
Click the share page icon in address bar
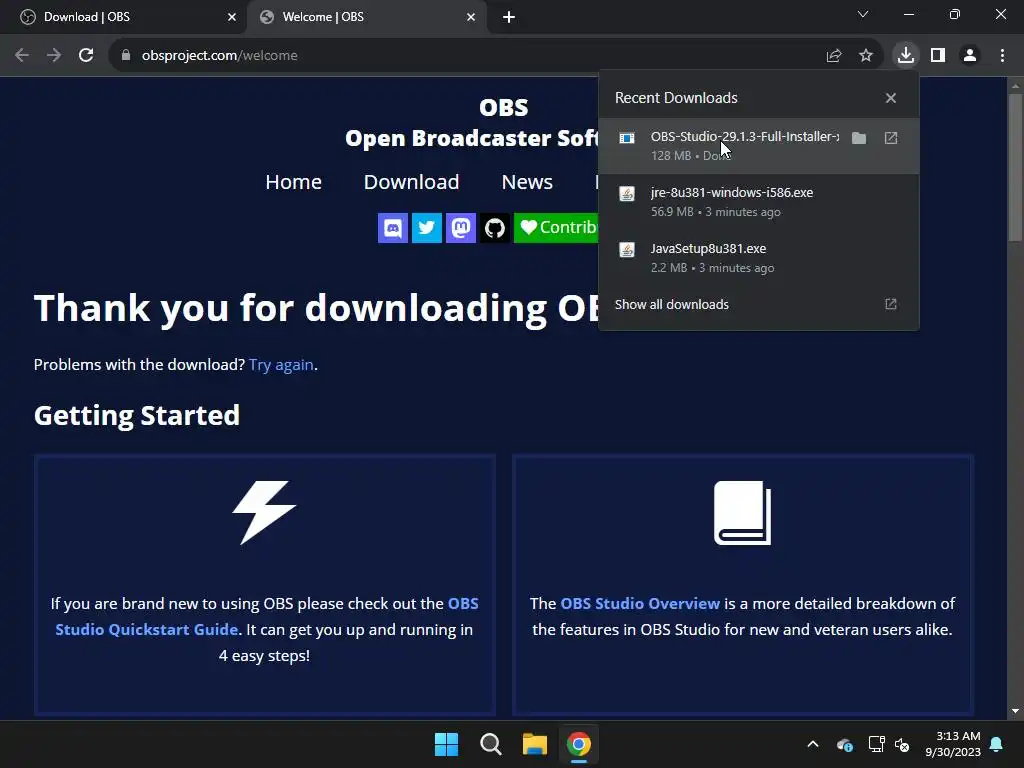click(x=833, y=56)
